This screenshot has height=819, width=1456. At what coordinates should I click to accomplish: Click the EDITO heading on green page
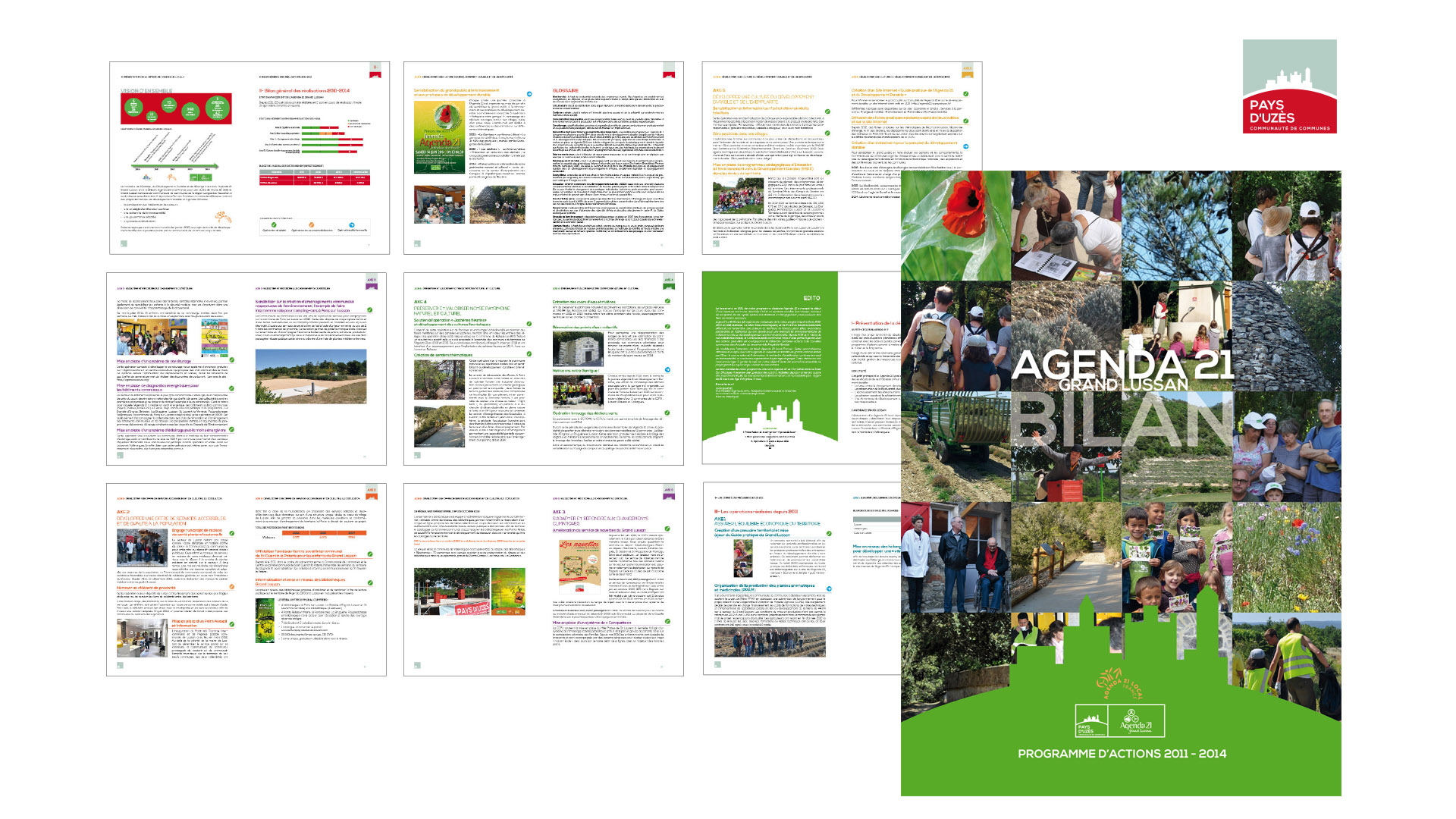(x=811, y=298)
